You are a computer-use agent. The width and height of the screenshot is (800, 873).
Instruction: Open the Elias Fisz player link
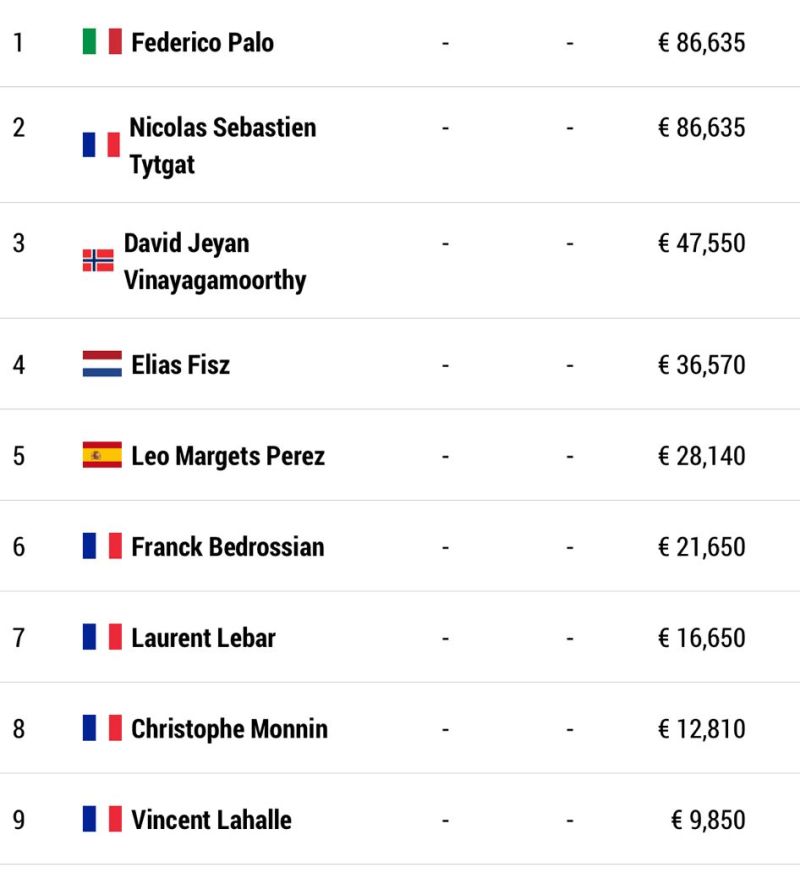coord(180,365)
